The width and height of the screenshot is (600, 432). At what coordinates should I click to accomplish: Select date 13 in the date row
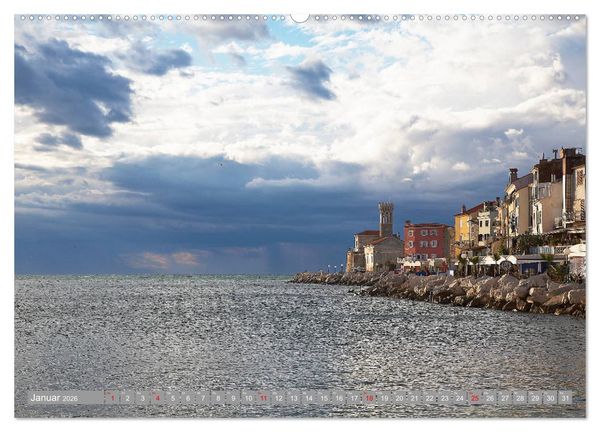point(293,398)
